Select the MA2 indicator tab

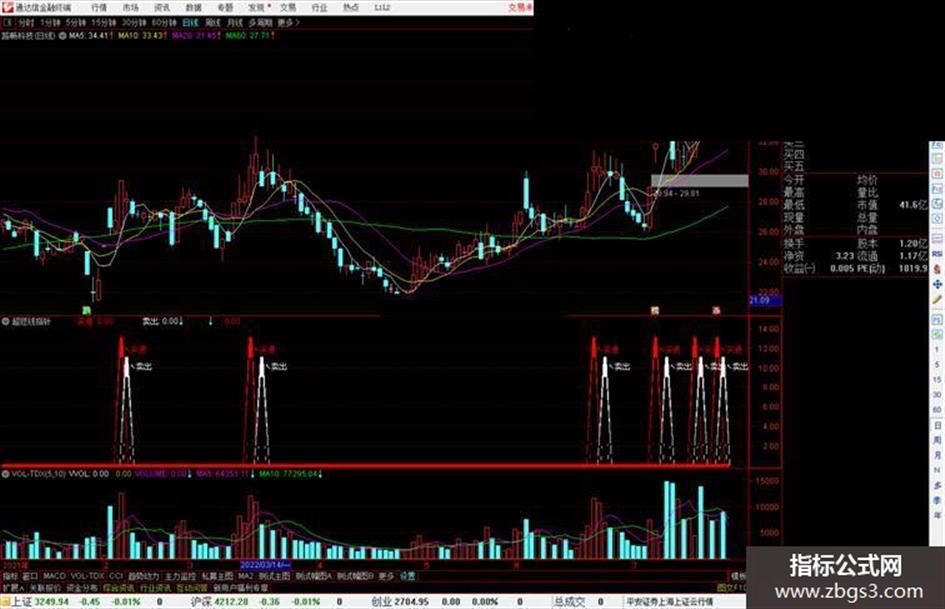coord(245,576)
